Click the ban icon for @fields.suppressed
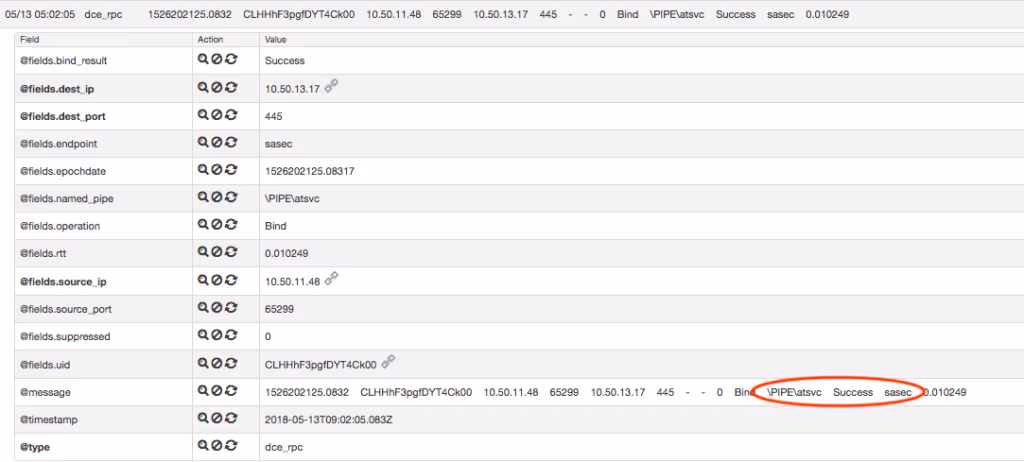Image resolution: width=1024 pixels, height=462 pixels. (x=217, y=335)
